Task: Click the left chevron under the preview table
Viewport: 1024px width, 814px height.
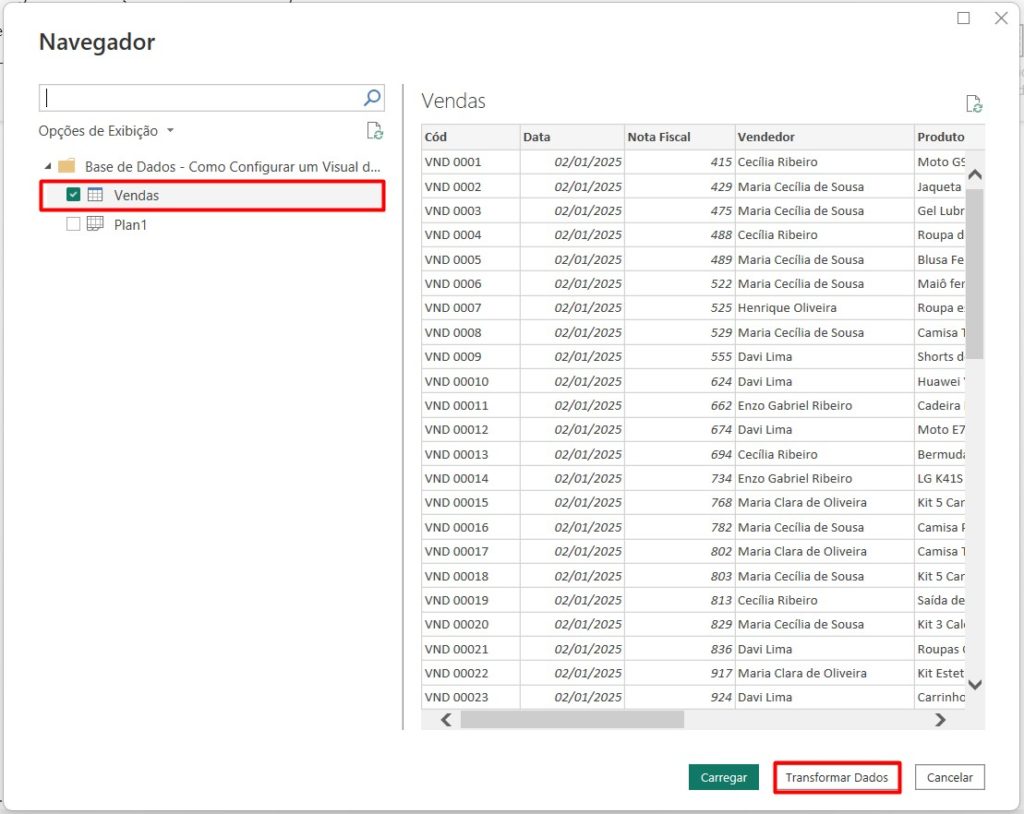Action: 446,719
